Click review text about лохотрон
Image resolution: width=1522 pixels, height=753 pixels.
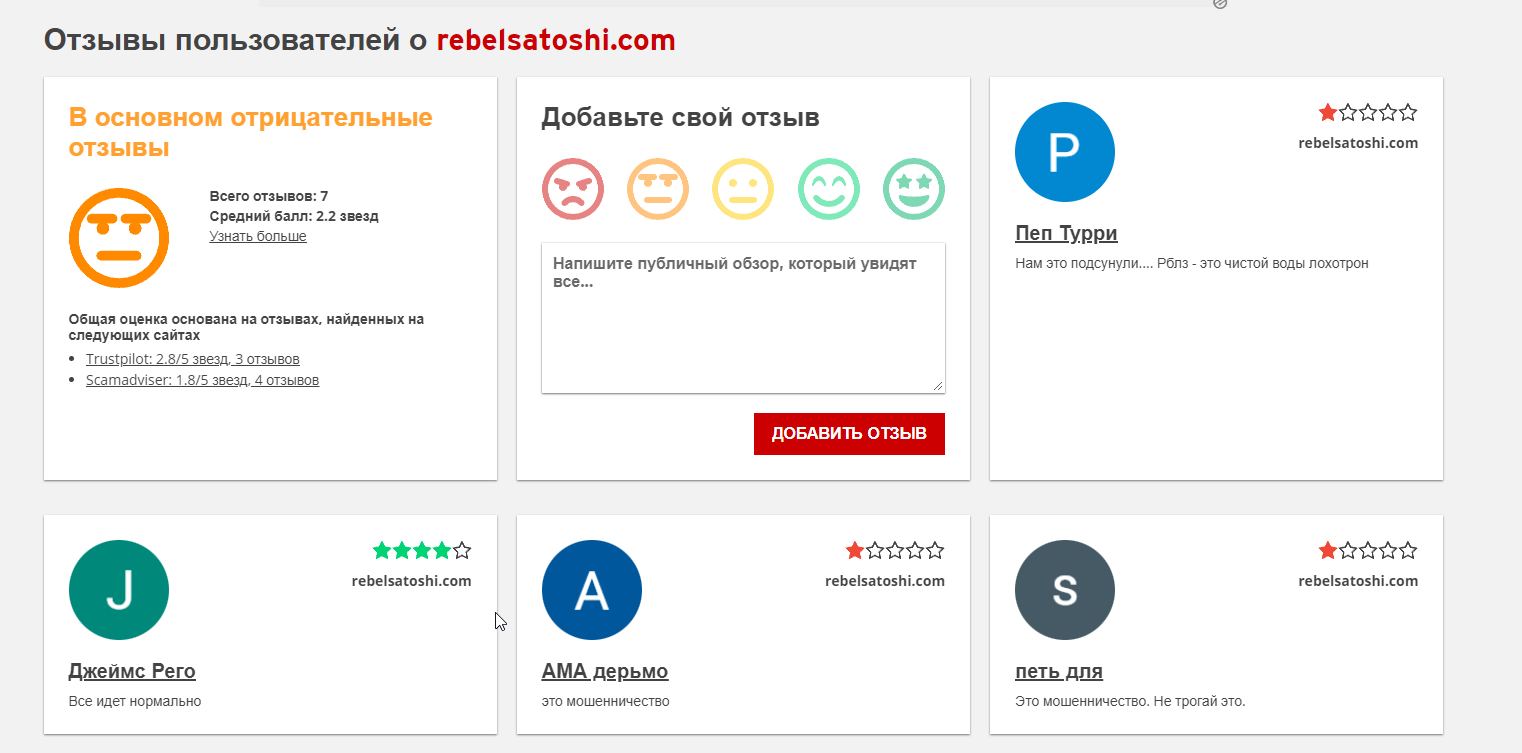click(1192, 263)
